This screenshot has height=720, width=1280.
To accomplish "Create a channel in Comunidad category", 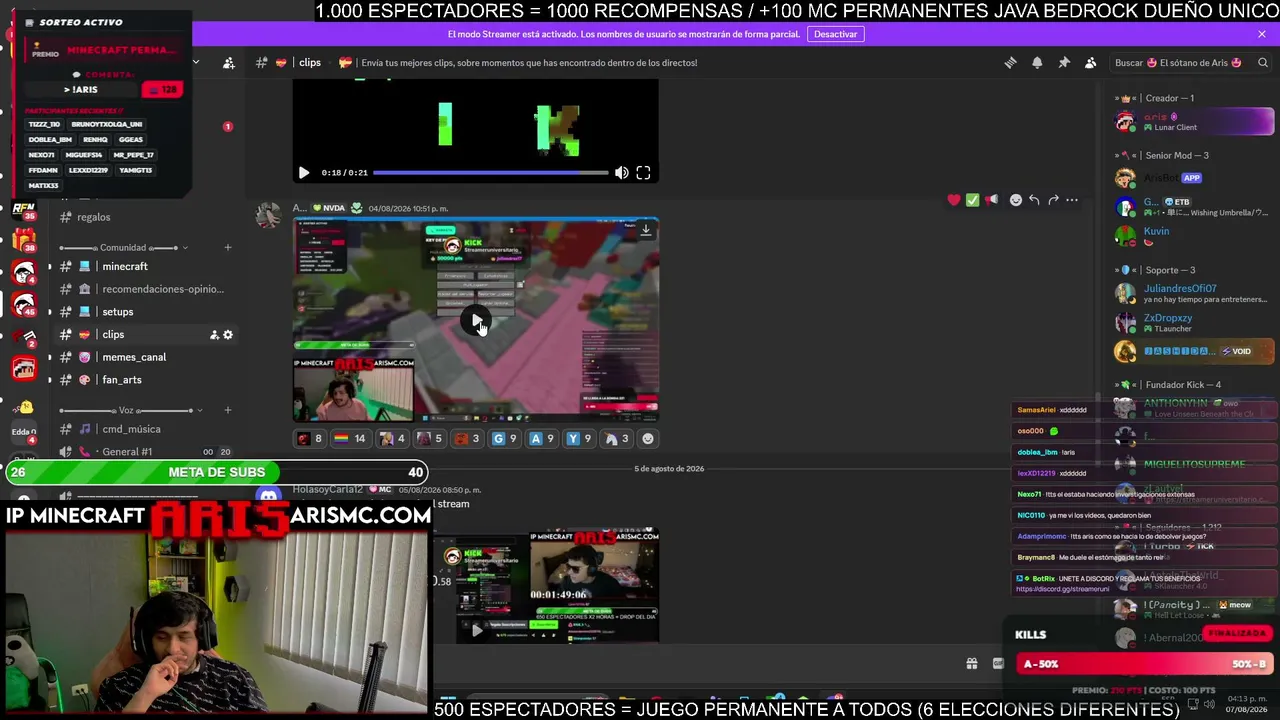I will pyautogui.click(x=227, y=248).
